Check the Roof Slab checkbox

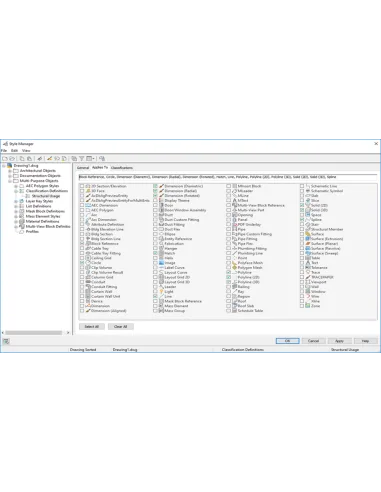click(228, 306)
